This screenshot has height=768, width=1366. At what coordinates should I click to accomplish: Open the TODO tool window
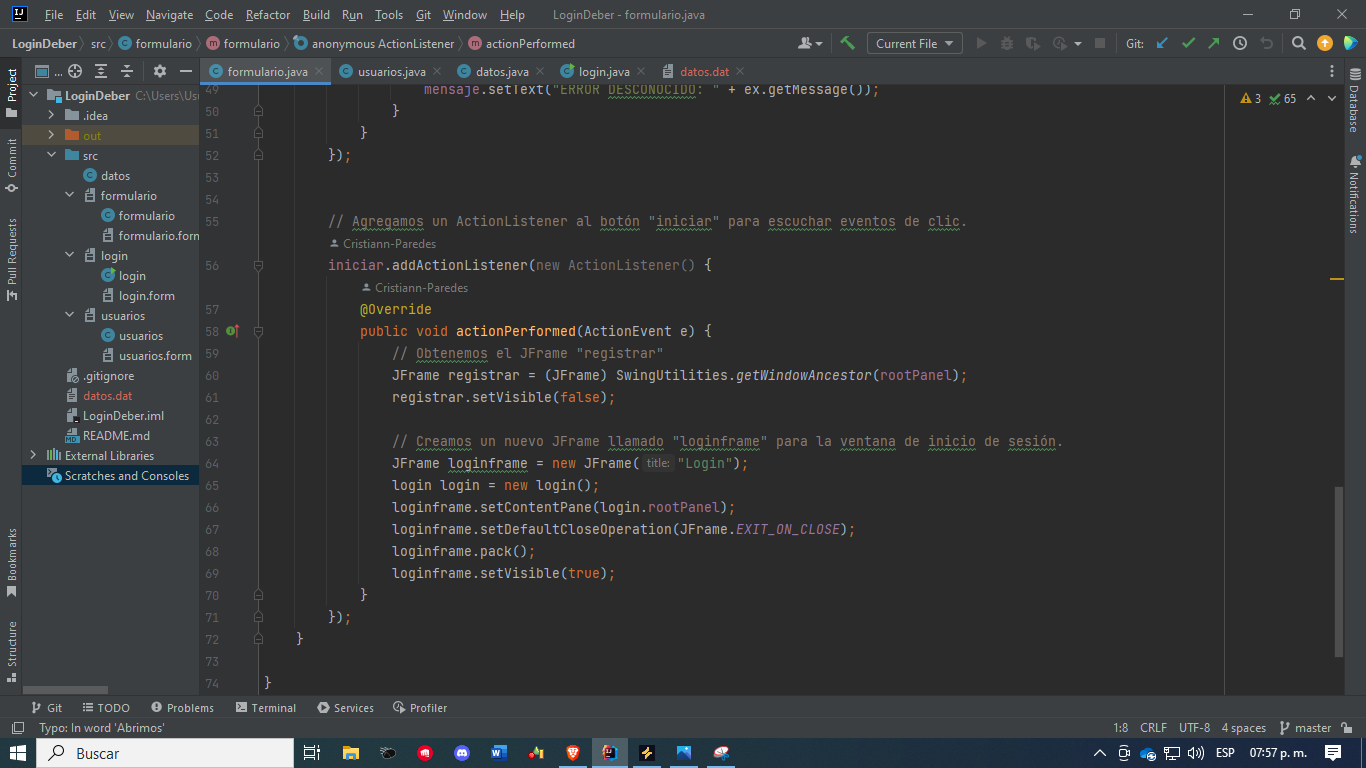pos(106,707)
